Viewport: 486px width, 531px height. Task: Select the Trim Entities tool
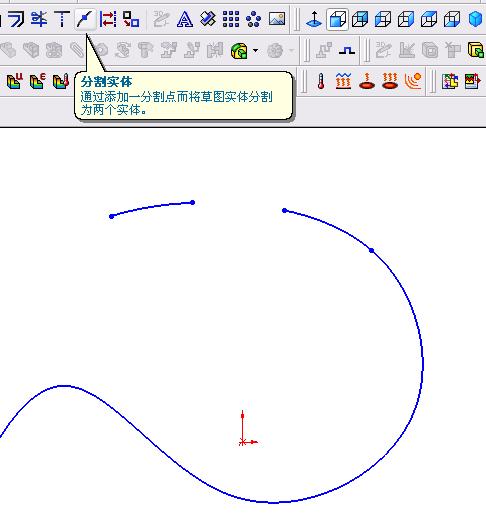(x=39, y=19)
